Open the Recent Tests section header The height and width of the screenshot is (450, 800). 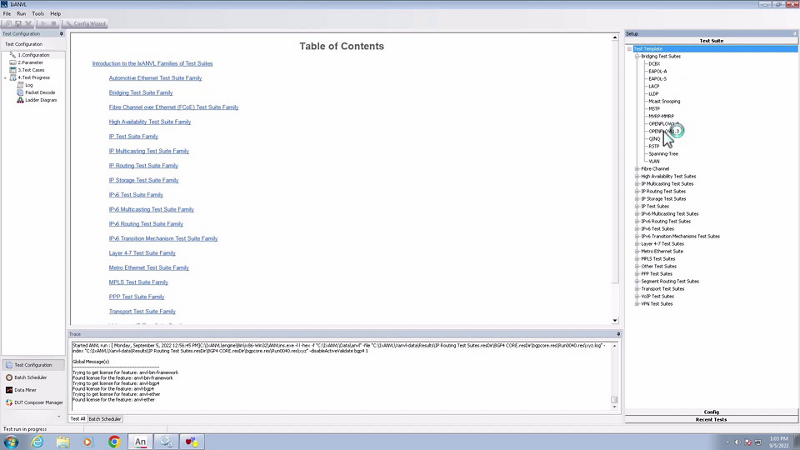[x=711, y=419]
